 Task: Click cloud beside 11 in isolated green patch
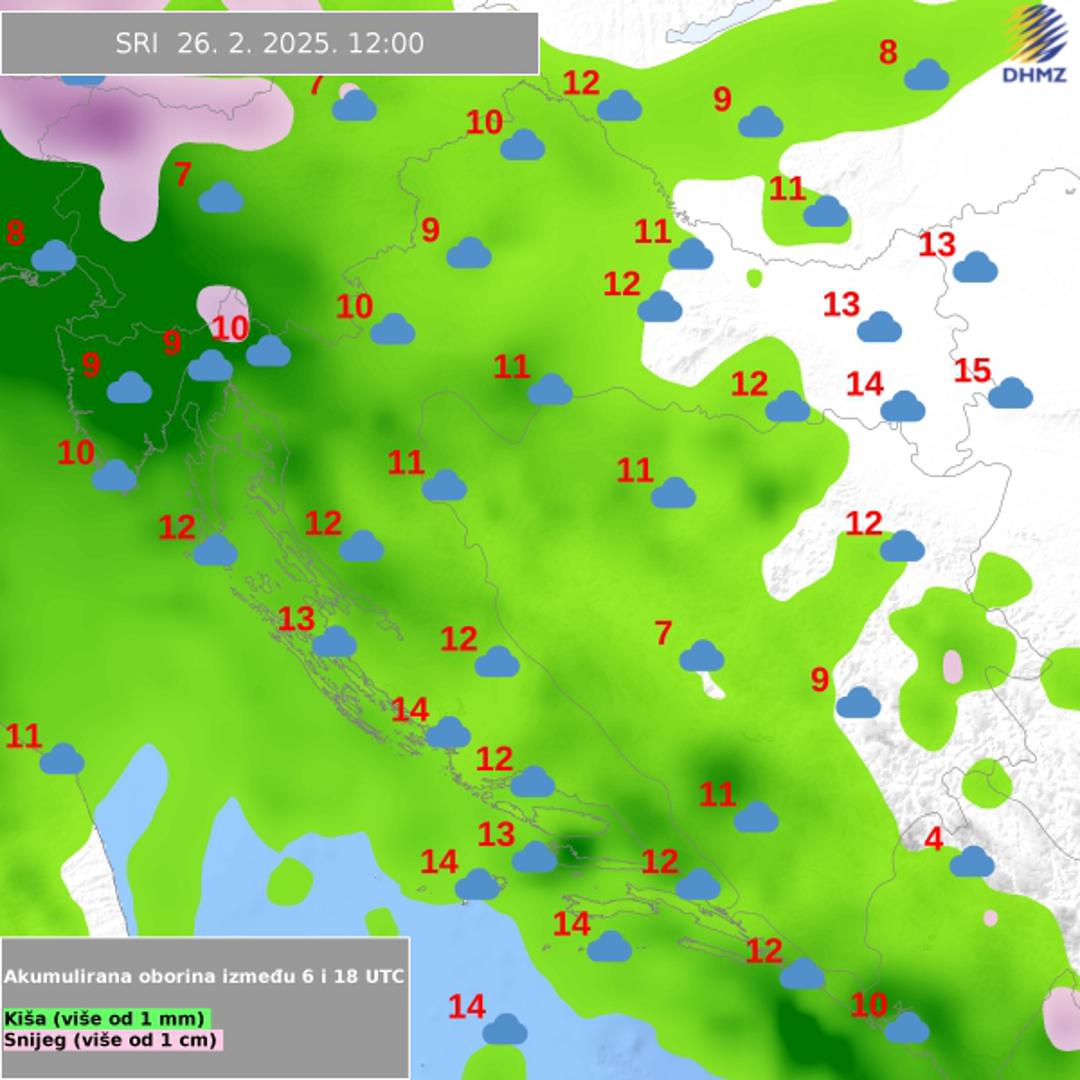point(825,211)
